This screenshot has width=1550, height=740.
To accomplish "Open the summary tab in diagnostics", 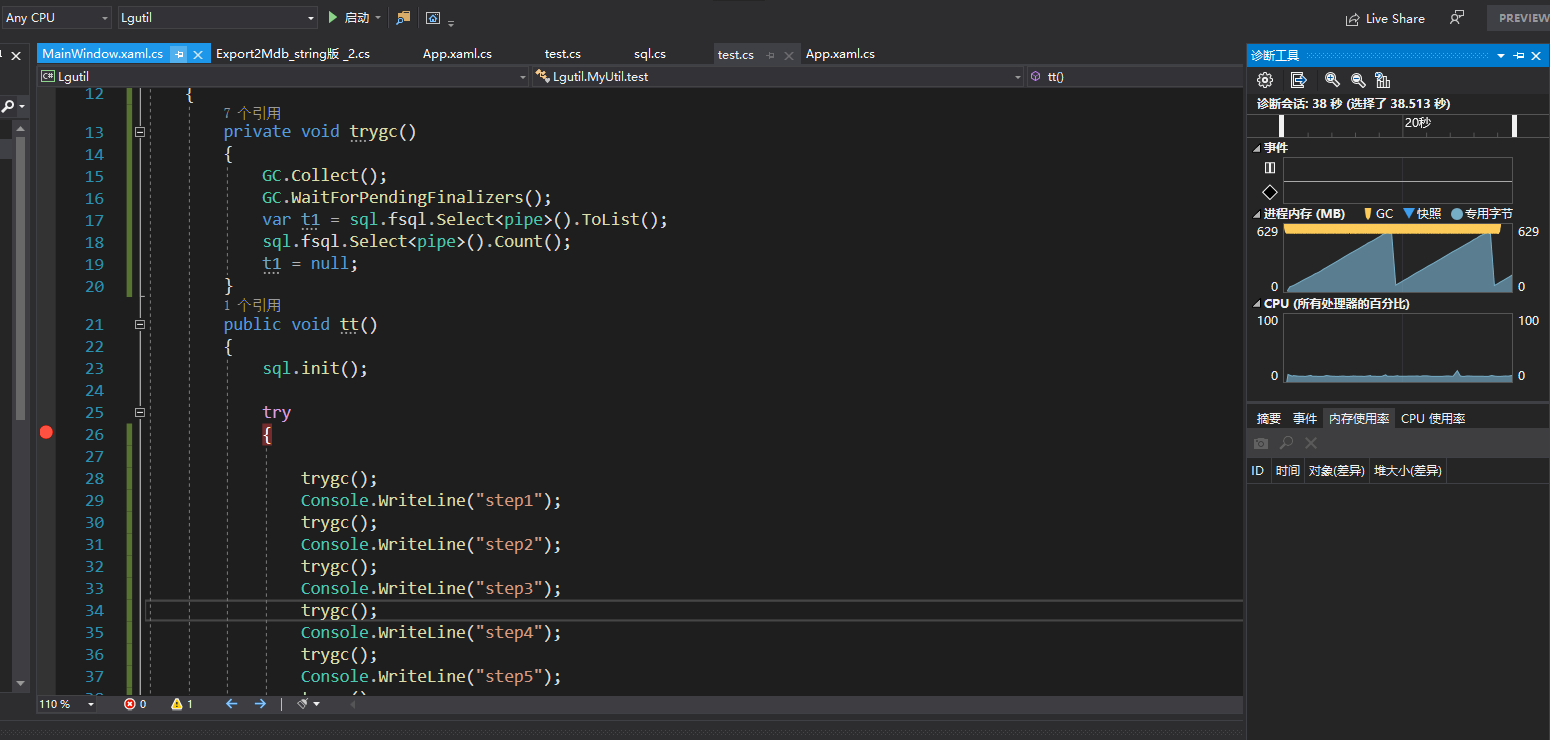I will tap(1269, 418).
